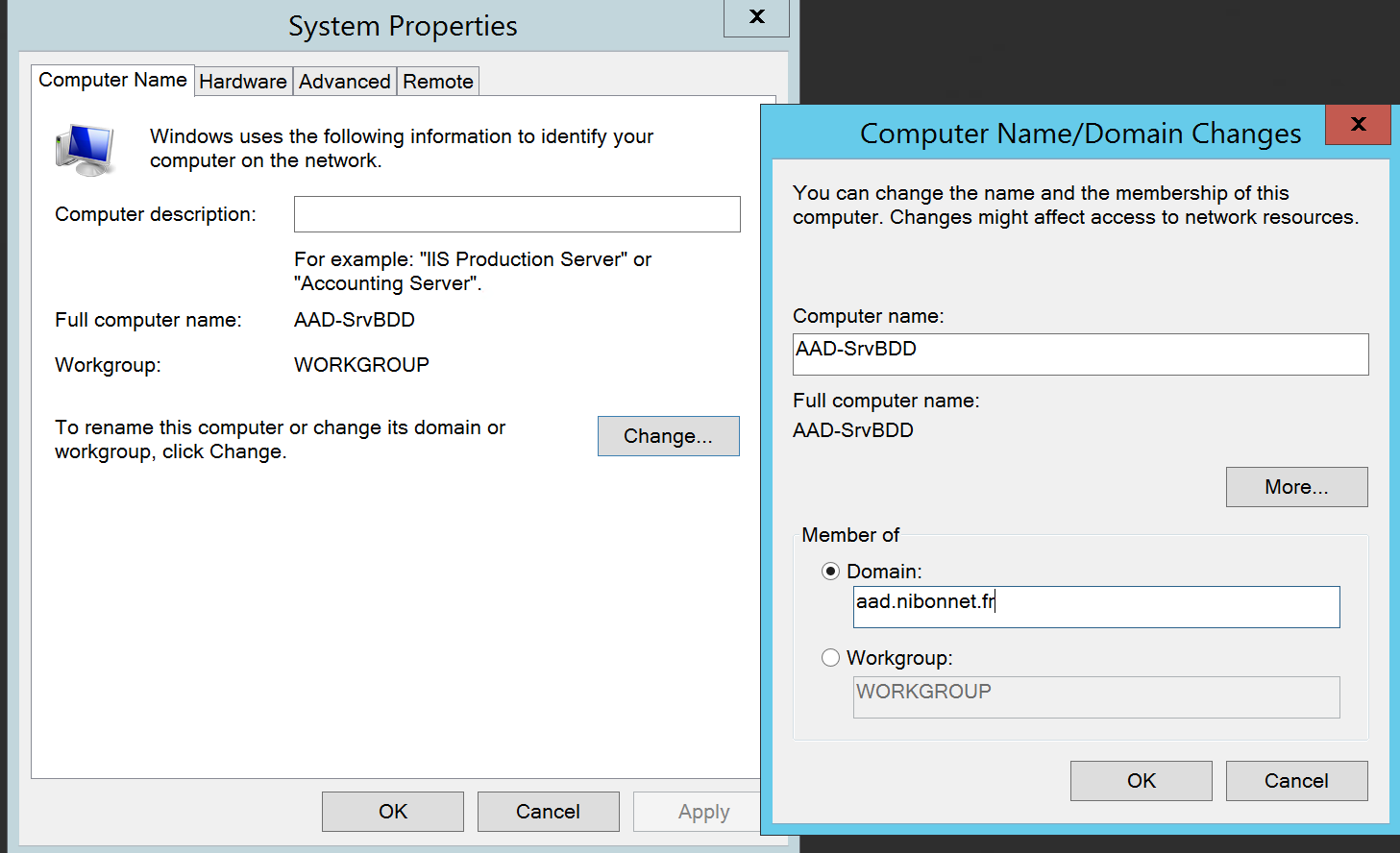Close the System Properties window

point(756,17)
